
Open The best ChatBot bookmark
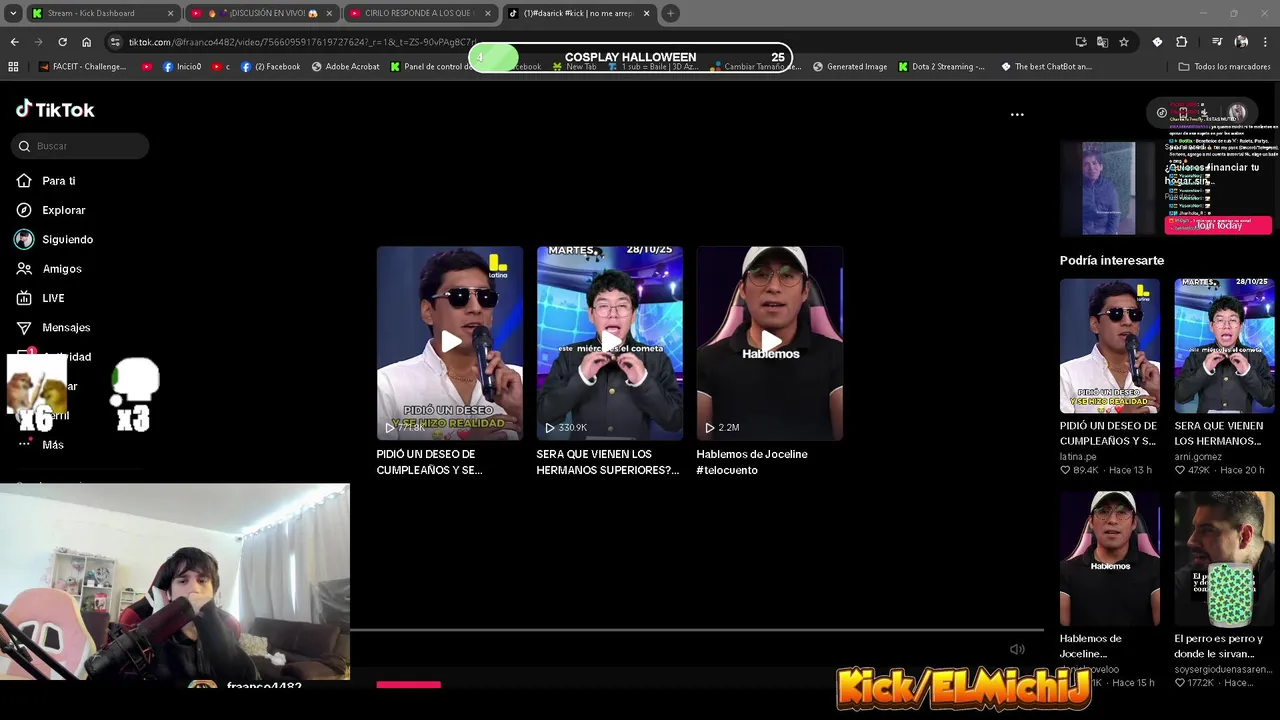[1045, 67]
